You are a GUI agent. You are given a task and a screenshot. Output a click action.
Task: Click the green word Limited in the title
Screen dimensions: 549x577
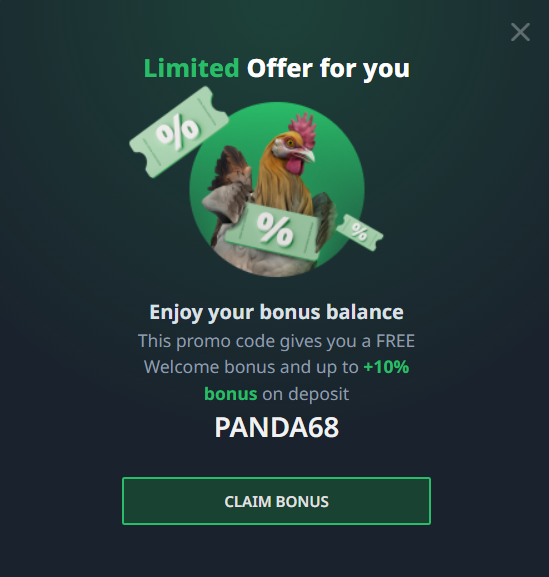point(191,68)
